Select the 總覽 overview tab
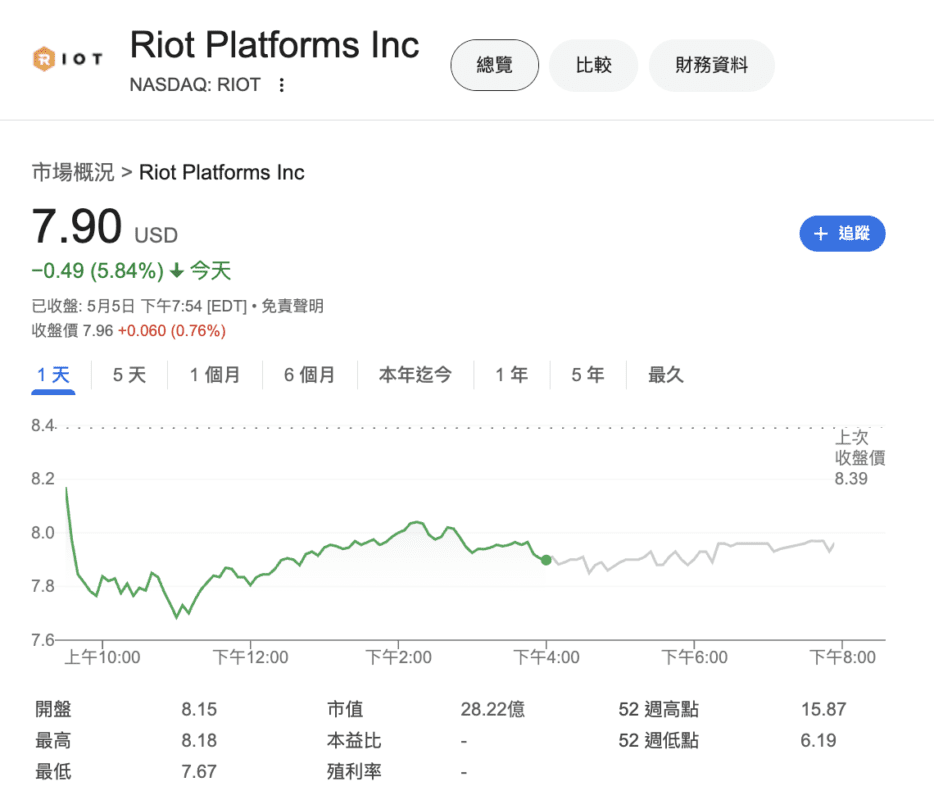Image resolution: width=934 pixels, height=800 pixels. (494, 65)
